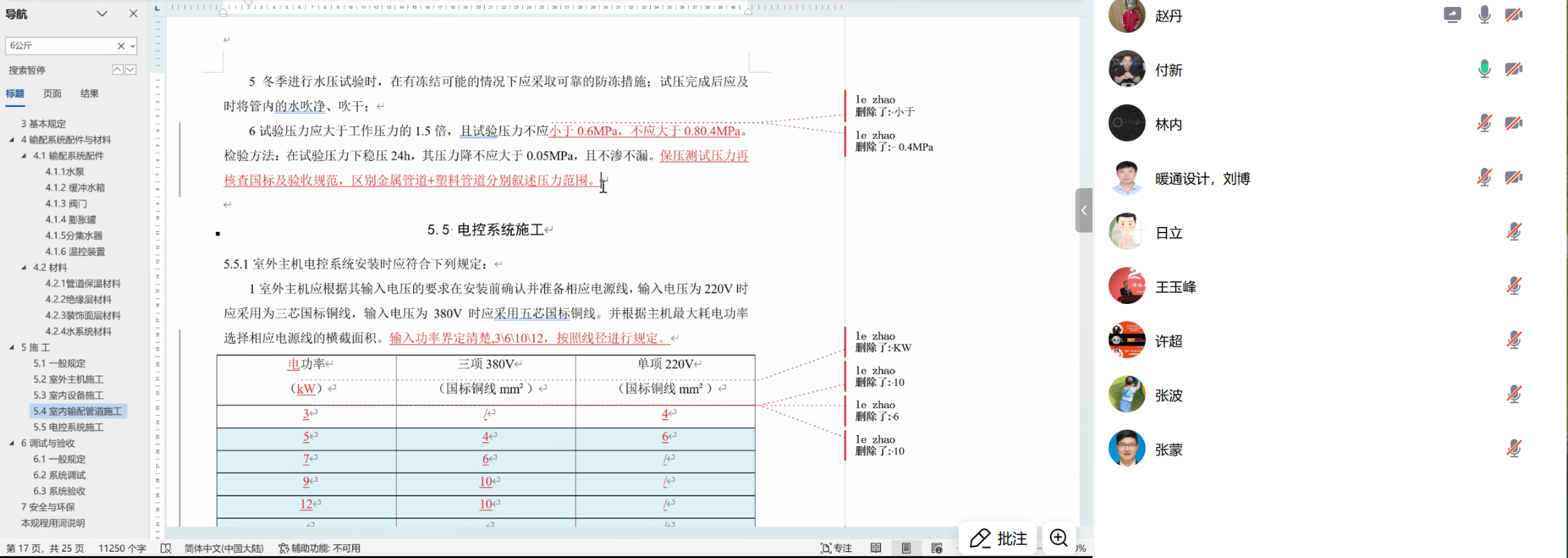This screenshot has height=558, width=1568.
Task: Click the Print Layout view icon
Action: point(906,548)
